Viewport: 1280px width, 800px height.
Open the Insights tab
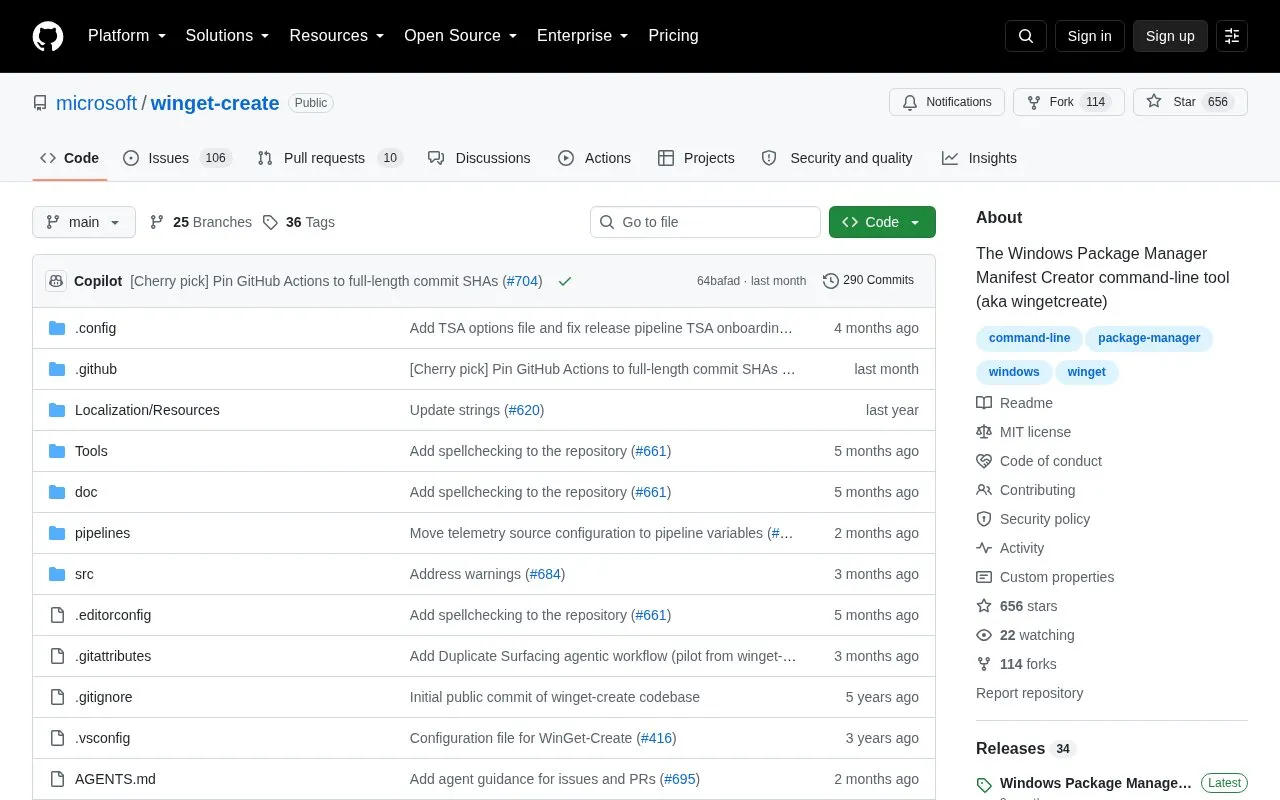click(979, 158)
